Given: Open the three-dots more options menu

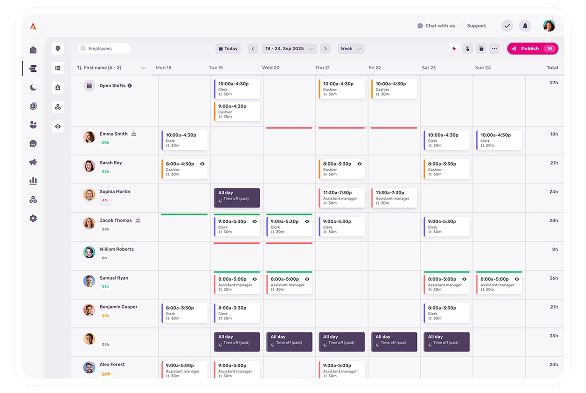Looking at the screenshot, I should point(494,49).
